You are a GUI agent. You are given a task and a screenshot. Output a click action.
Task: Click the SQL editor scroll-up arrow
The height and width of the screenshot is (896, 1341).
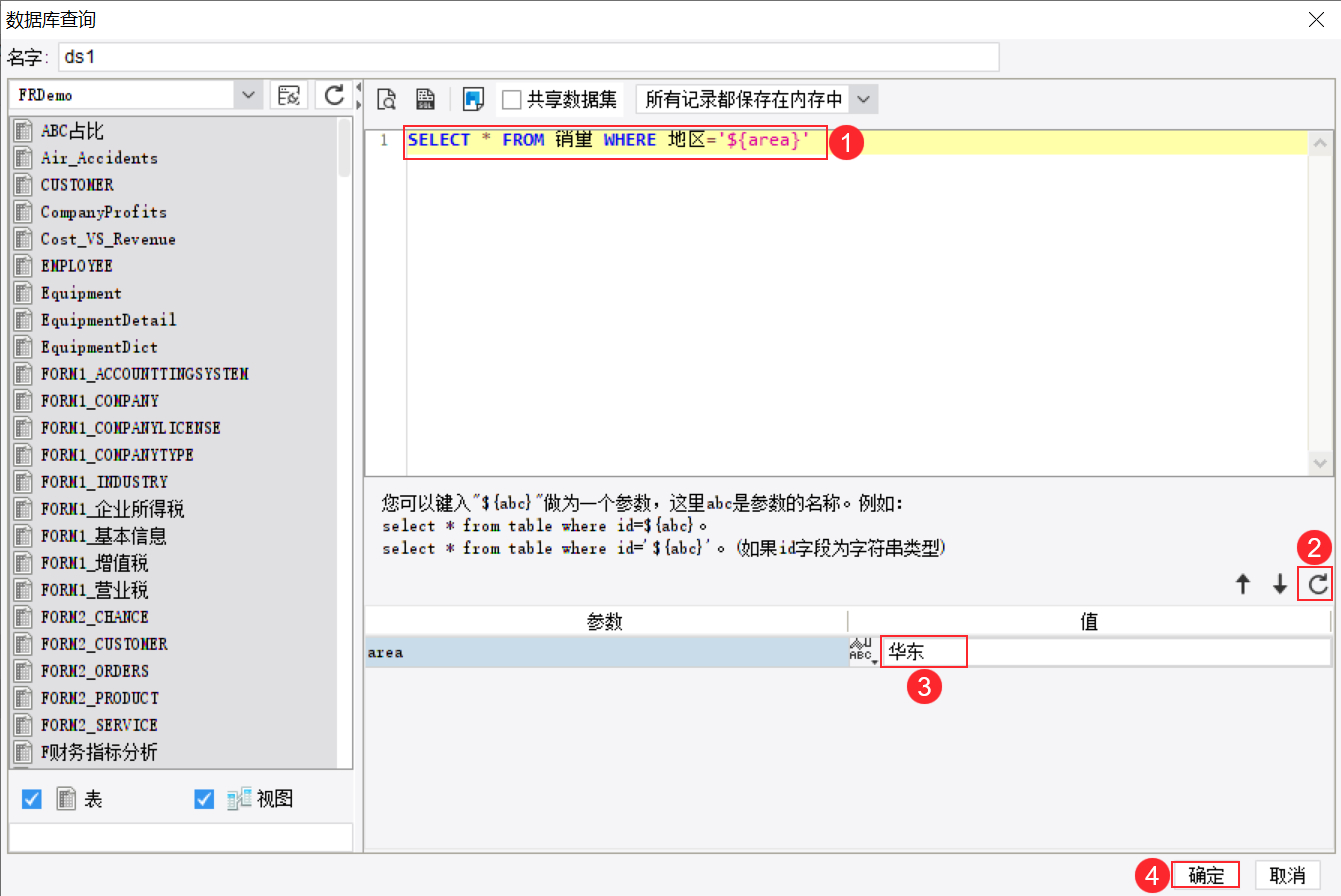1319,144
